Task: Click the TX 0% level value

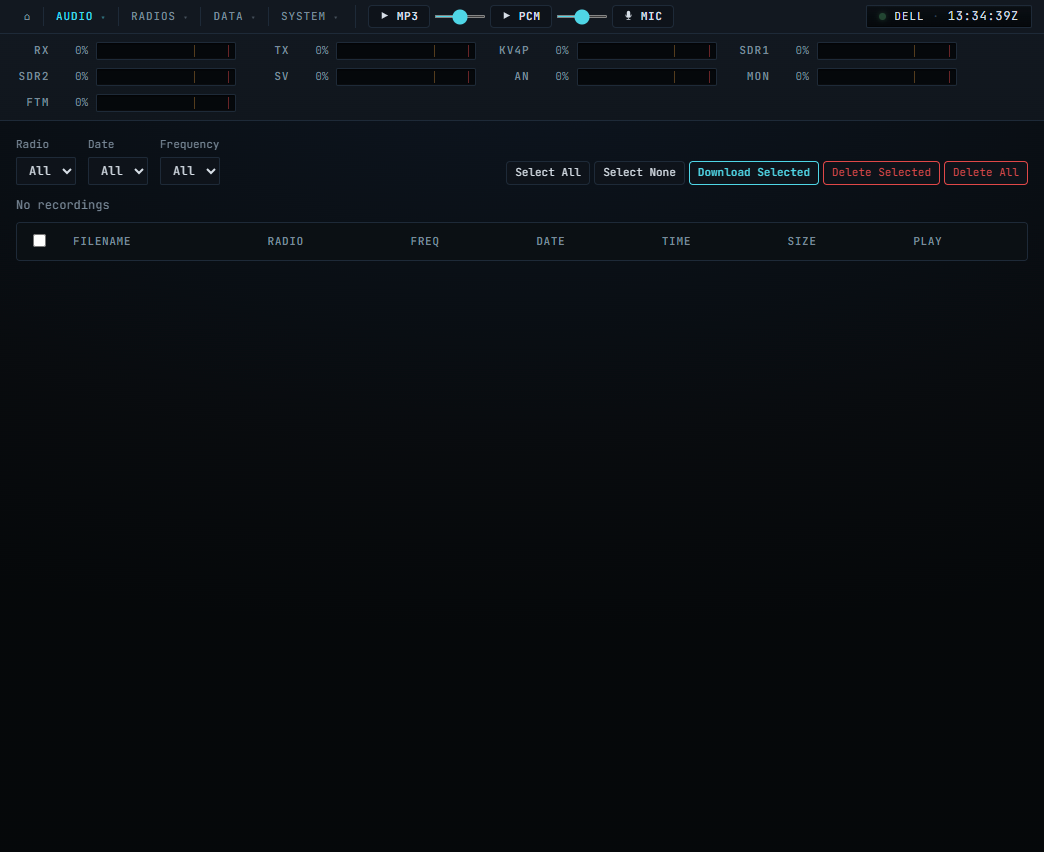Action: tap(322, 51)
